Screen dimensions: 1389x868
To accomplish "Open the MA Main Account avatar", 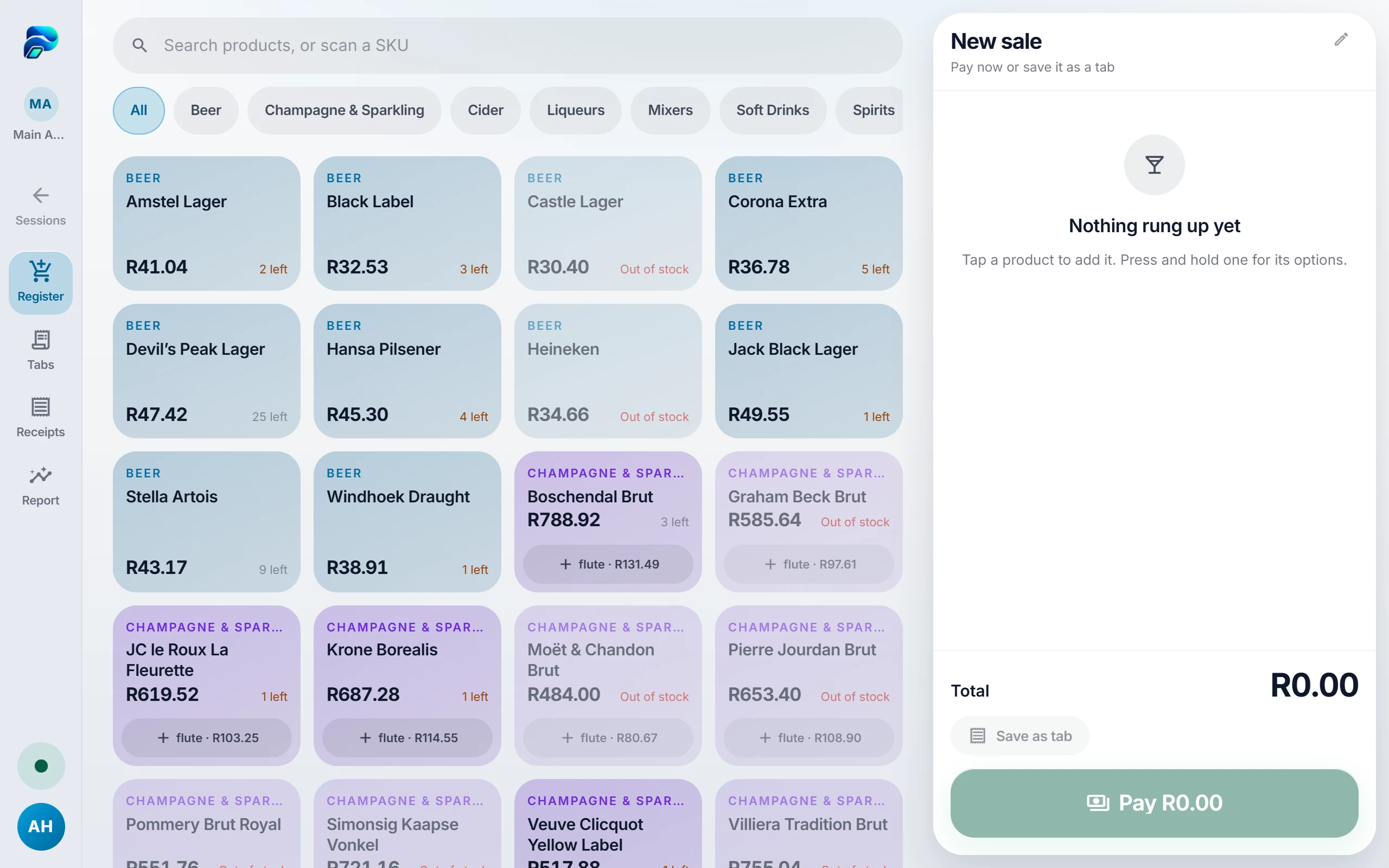I will [x=40, y=104].
